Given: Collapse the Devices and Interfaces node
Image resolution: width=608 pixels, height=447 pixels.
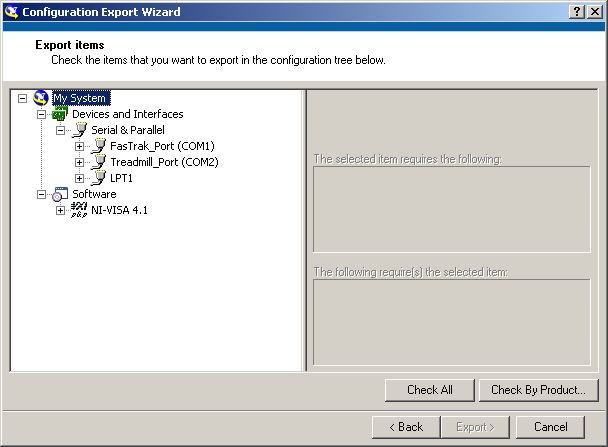Looking at the screenshot, I should tap(41, 114).
